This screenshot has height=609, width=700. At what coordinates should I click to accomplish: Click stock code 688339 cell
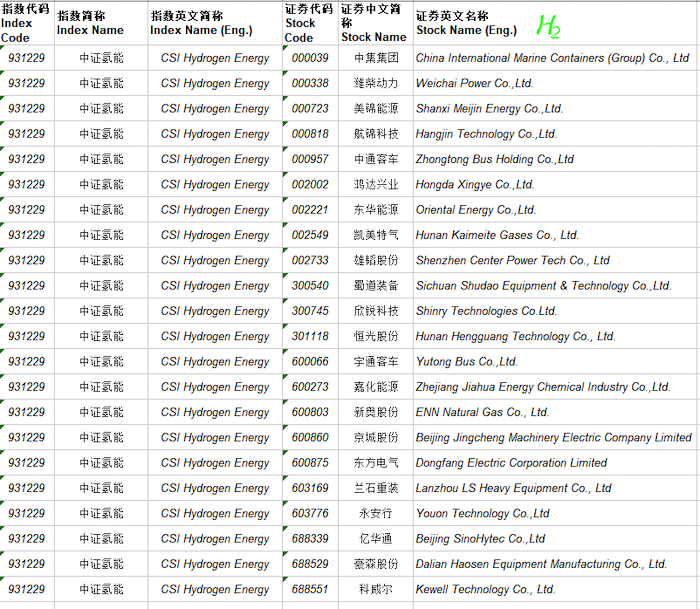[x=310, y=538]
